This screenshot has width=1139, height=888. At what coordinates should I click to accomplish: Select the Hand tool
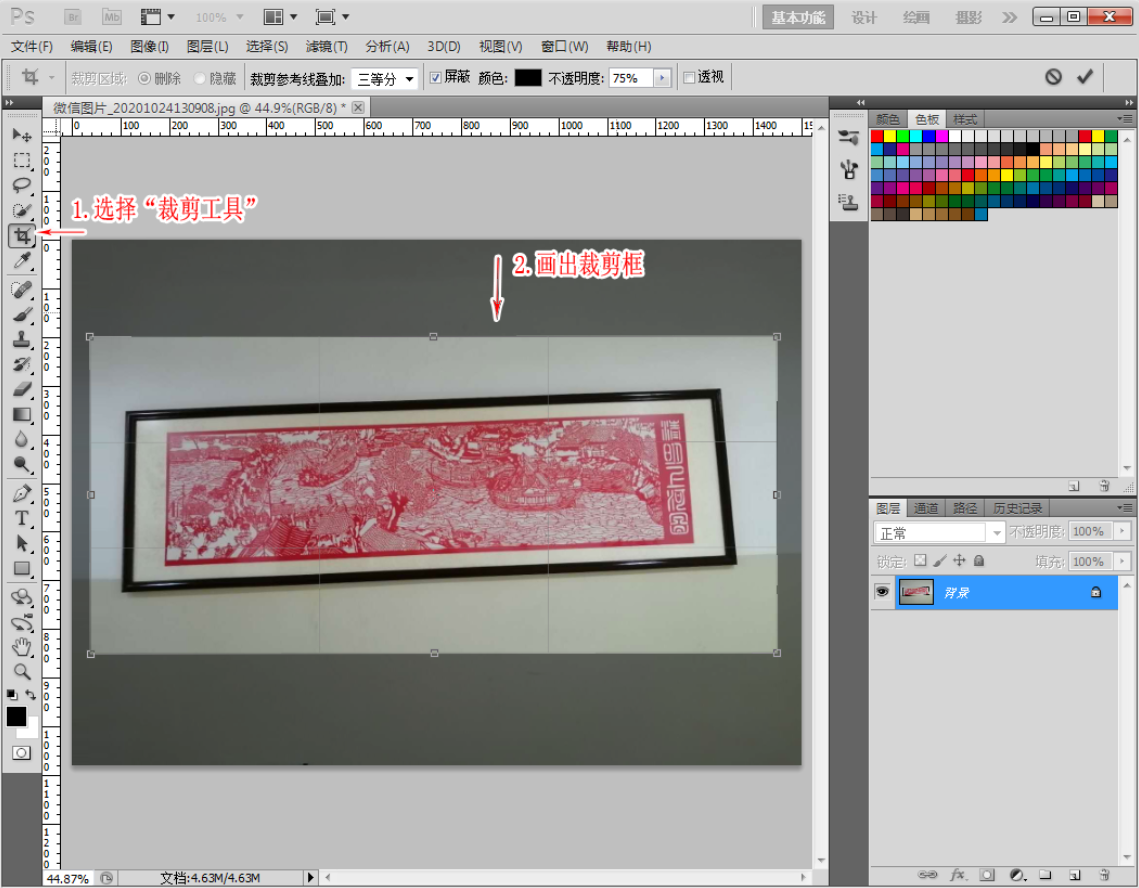[x=22, y=646]
